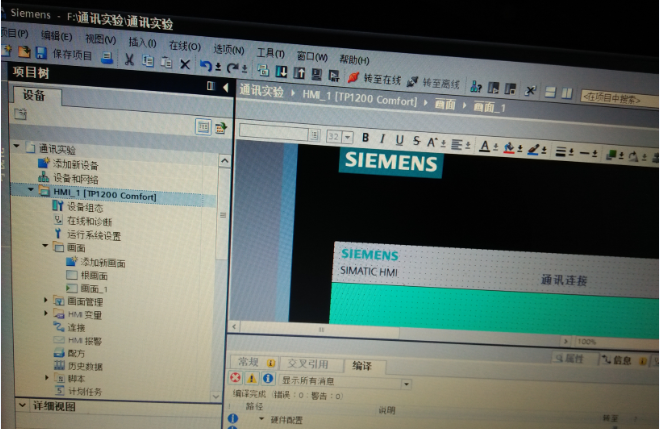Click the Bold B formatting icon
This screenshot has width=660, height=429.
(x=365, y=138)
